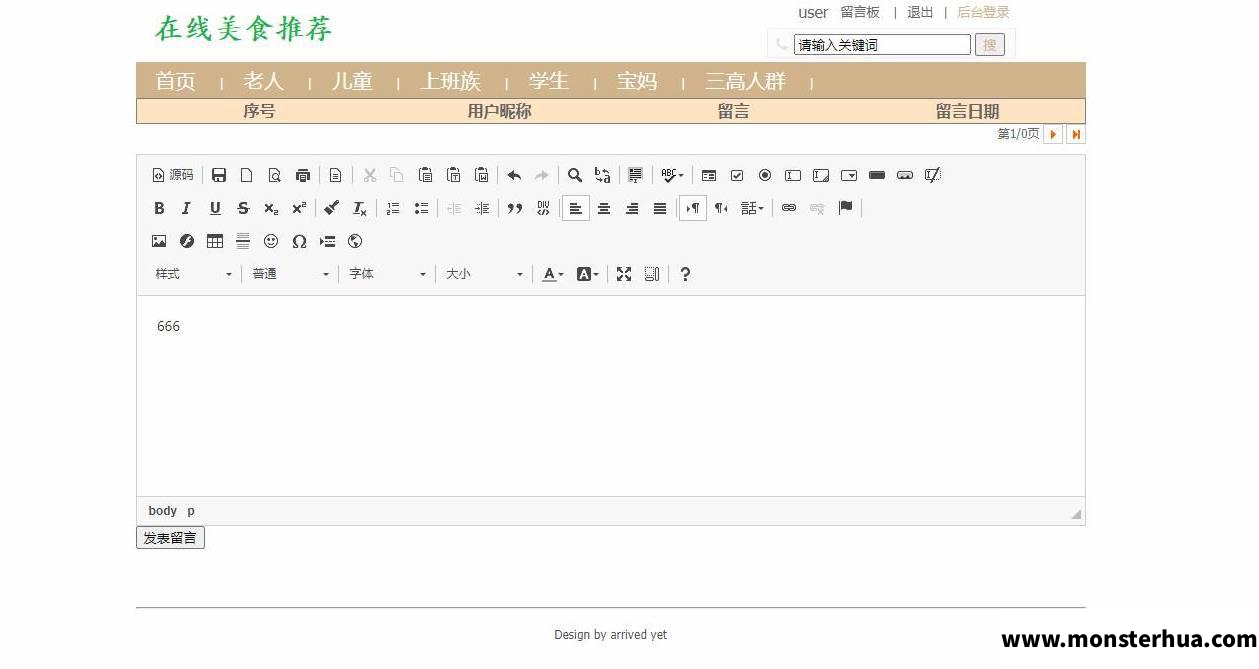Insert a radio button form field
Viewport: 1259px width, 669px height.
pyautogui.click(x=765, y=175)
